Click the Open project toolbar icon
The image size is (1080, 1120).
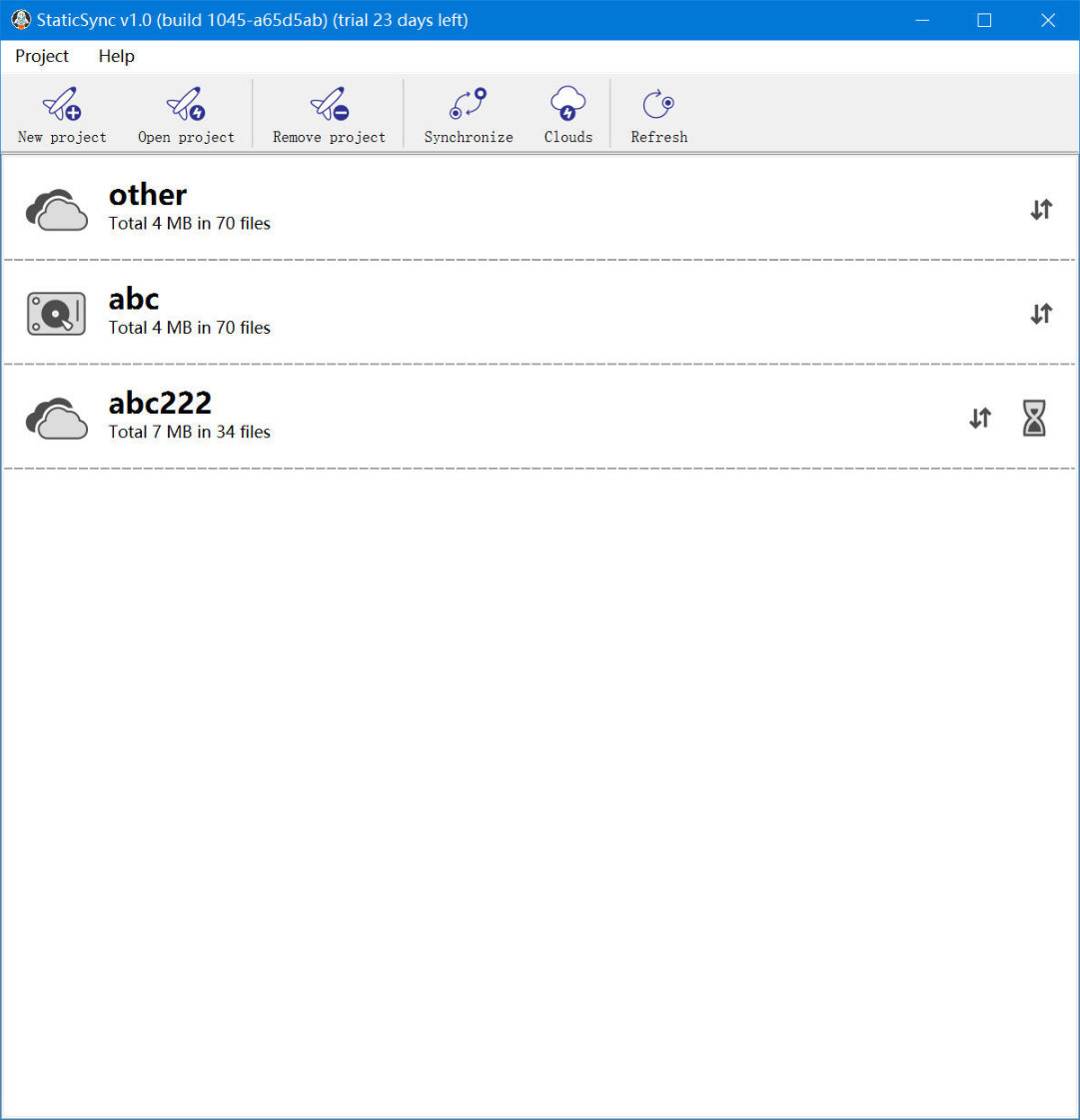pyautogui.click(x=186, y=114)
